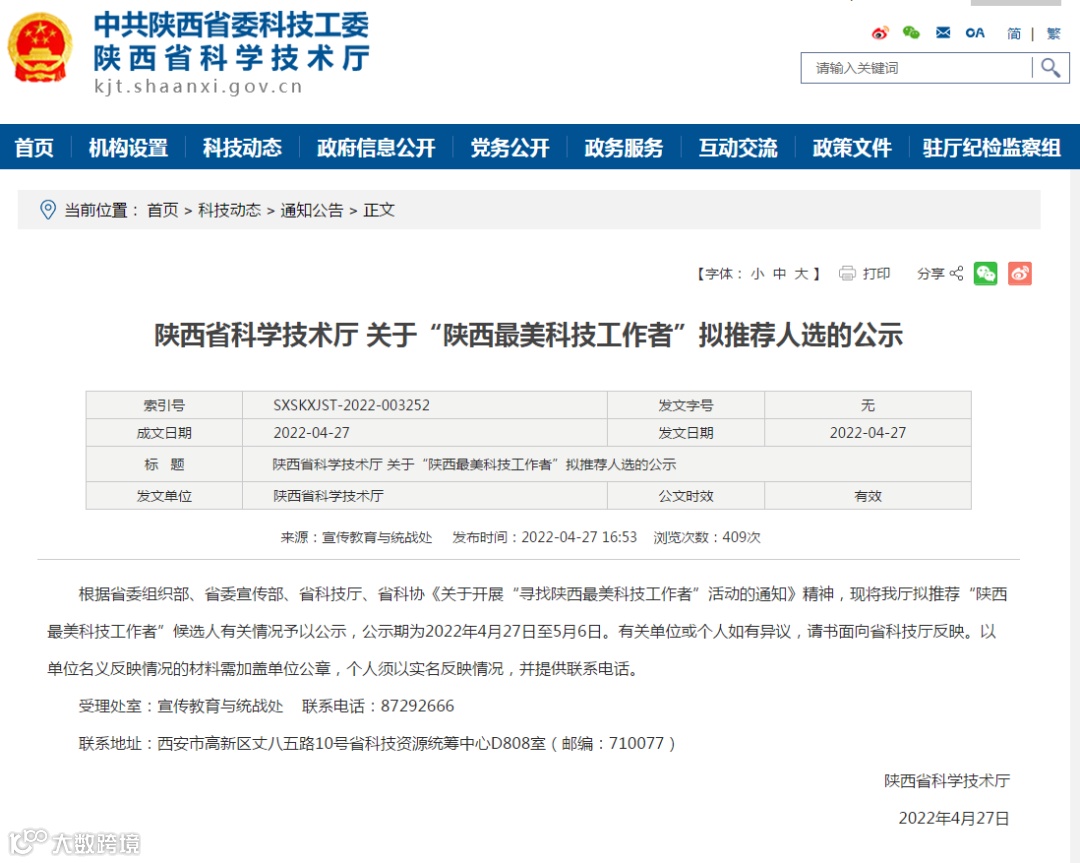The width and height of the screenshot is (1080, 863).
Task: Open the 机构设置 navigation item
Action: [x=128, y=147]
